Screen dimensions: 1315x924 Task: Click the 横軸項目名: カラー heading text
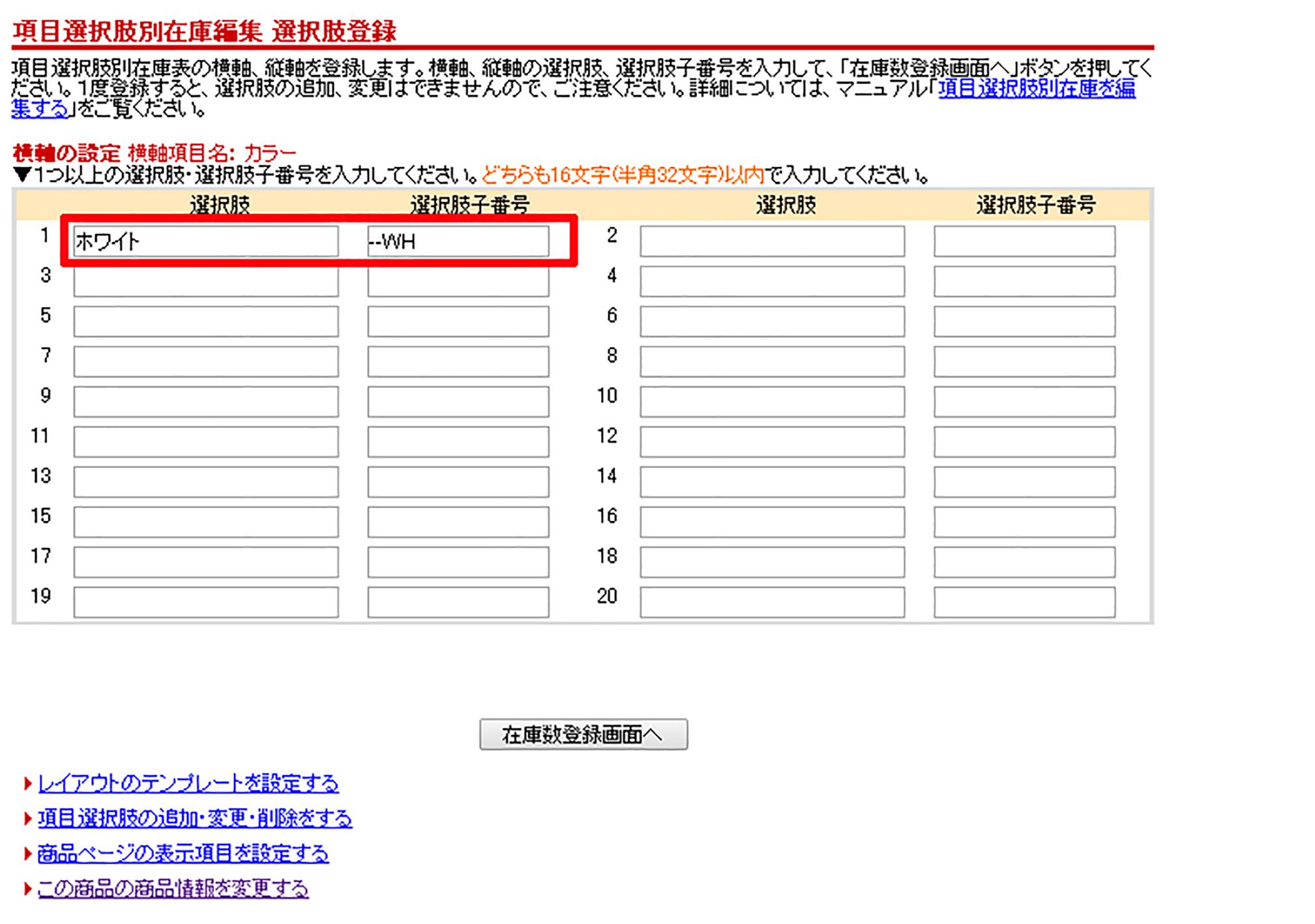[212, 153]
